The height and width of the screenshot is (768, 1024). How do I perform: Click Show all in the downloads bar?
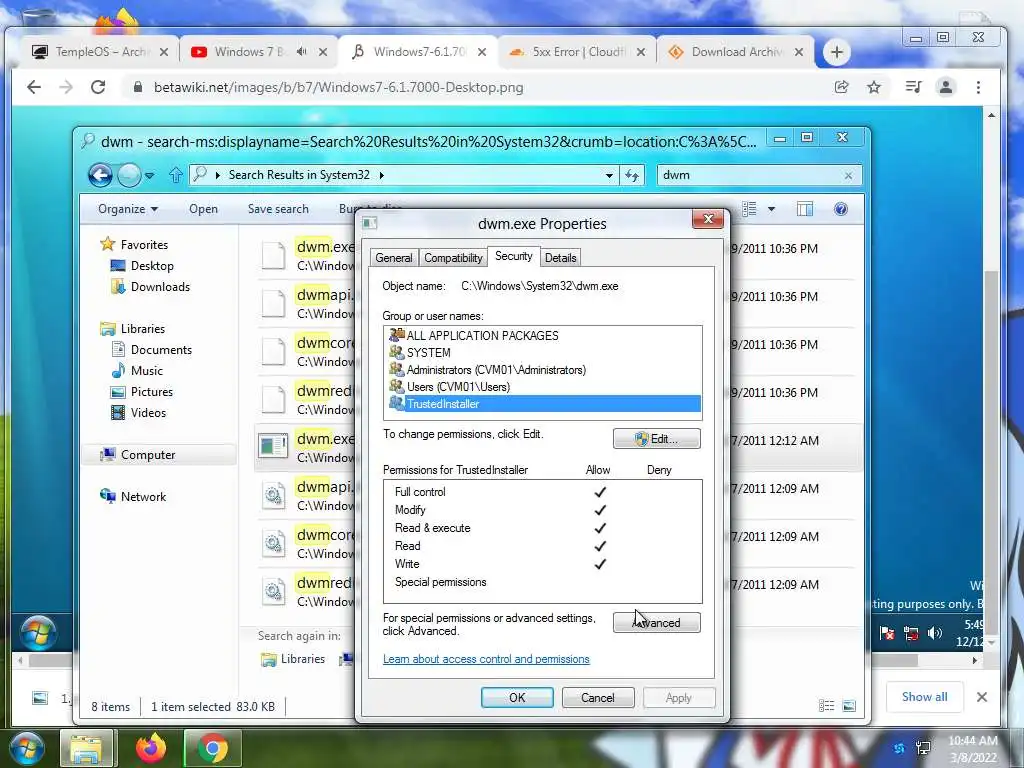924,697
